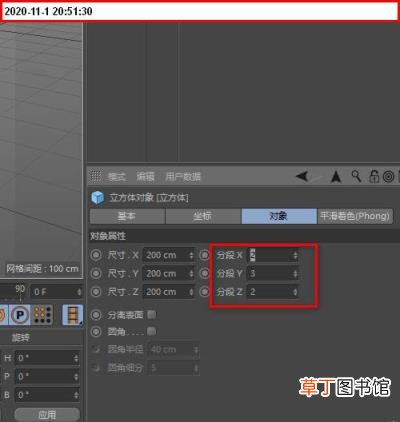The image size is (400, 422).
Task: Toggle animation dot for 分段 X
Action: [204, 255]
